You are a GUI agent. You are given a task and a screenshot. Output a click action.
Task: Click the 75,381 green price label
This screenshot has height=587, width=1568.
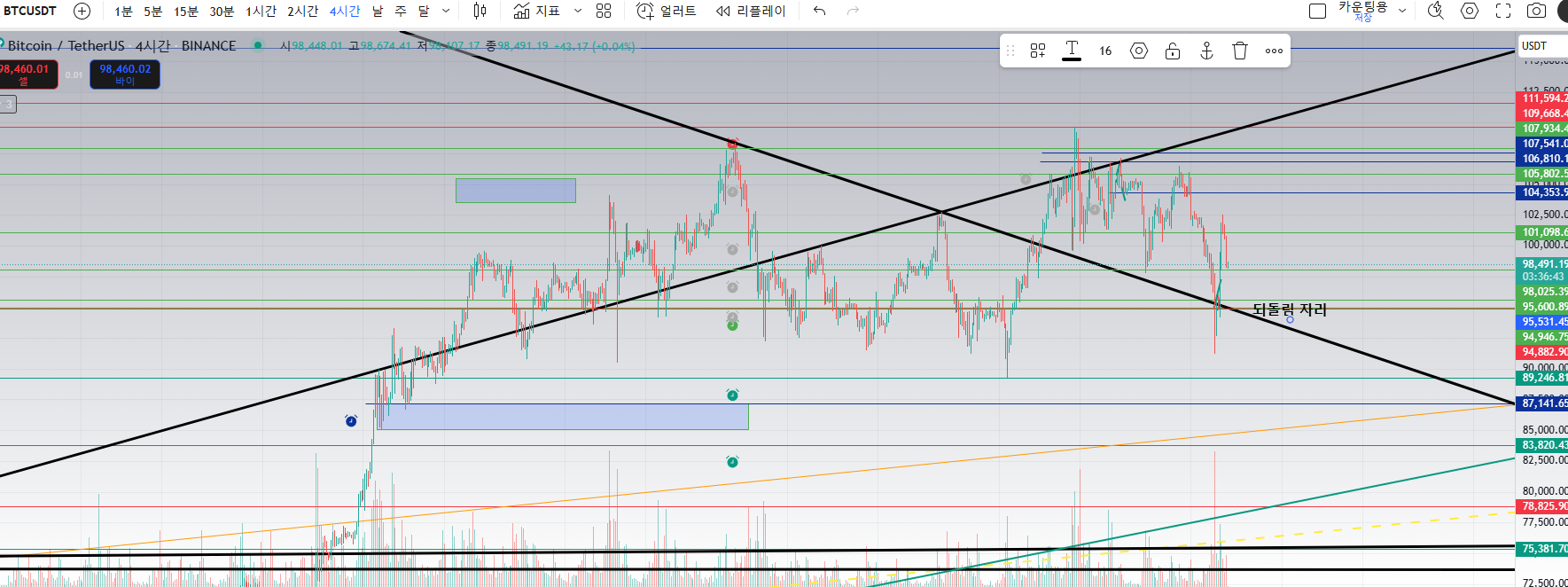1543,549
